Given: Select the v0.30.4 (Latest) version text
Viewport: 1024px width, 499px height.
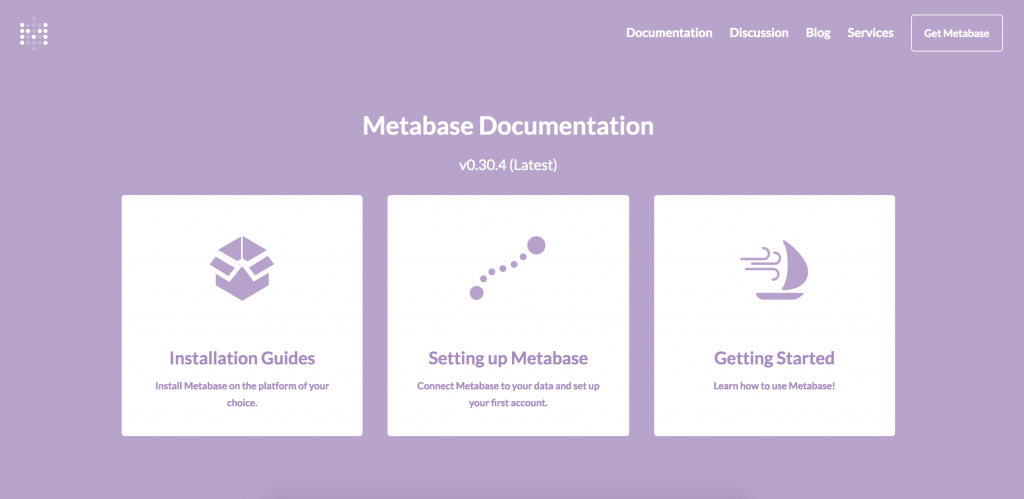Looking at the screenshot, I should click(x=508, y=165).
